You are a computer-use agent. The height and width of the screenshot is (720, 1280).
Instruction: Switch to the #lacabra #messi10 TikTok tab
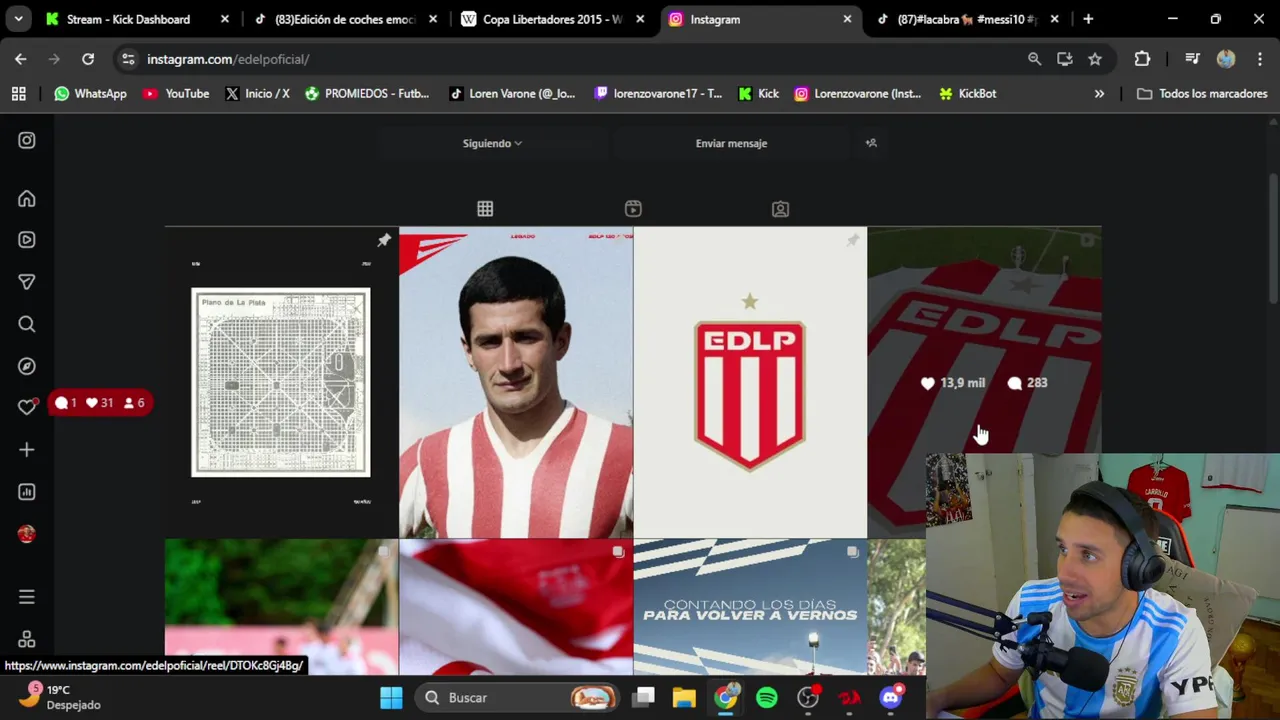[x=967, y=19]
